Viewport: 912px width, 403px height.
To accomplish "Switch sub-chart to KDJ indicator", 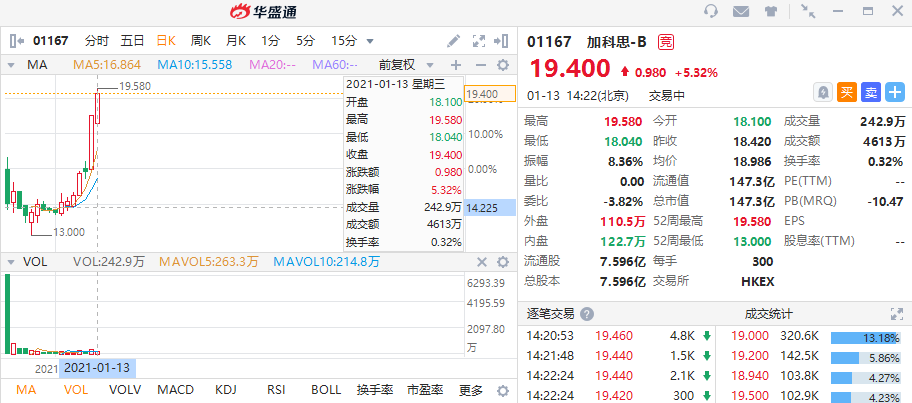I will click(225, 390).
